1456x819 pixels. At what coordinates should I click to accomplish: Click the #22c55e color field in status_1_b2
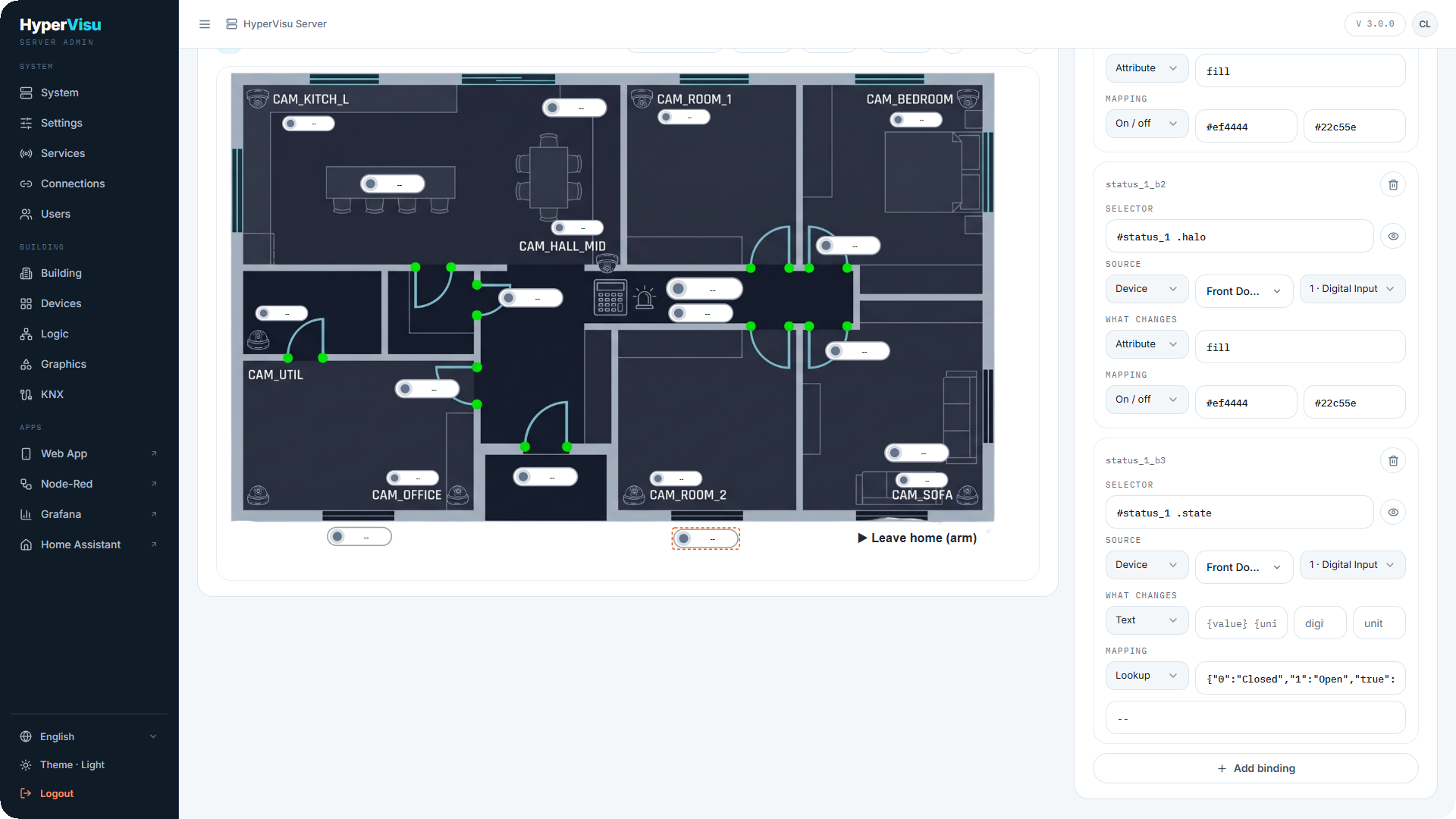point(1354,403)
